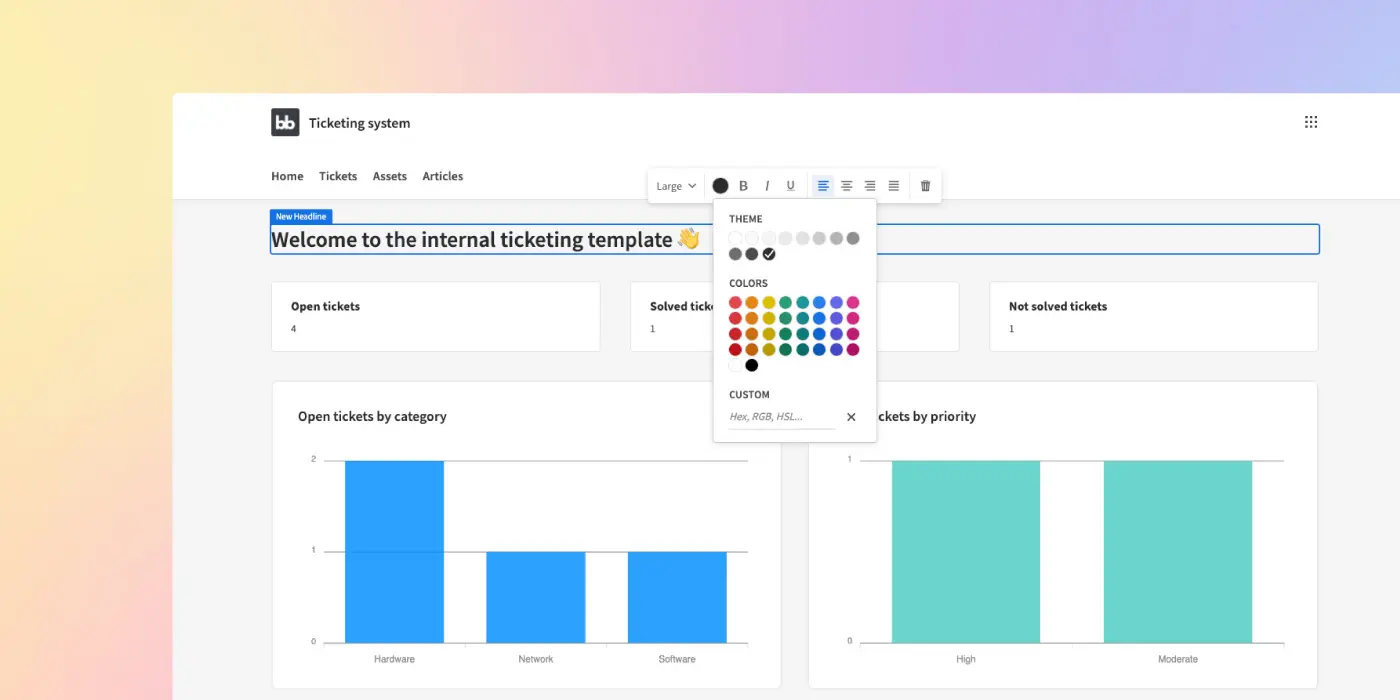Right-align the headline text
The width and height of the screenshot is (1400, 700).
pyautogui.click(x=870, y=186)
